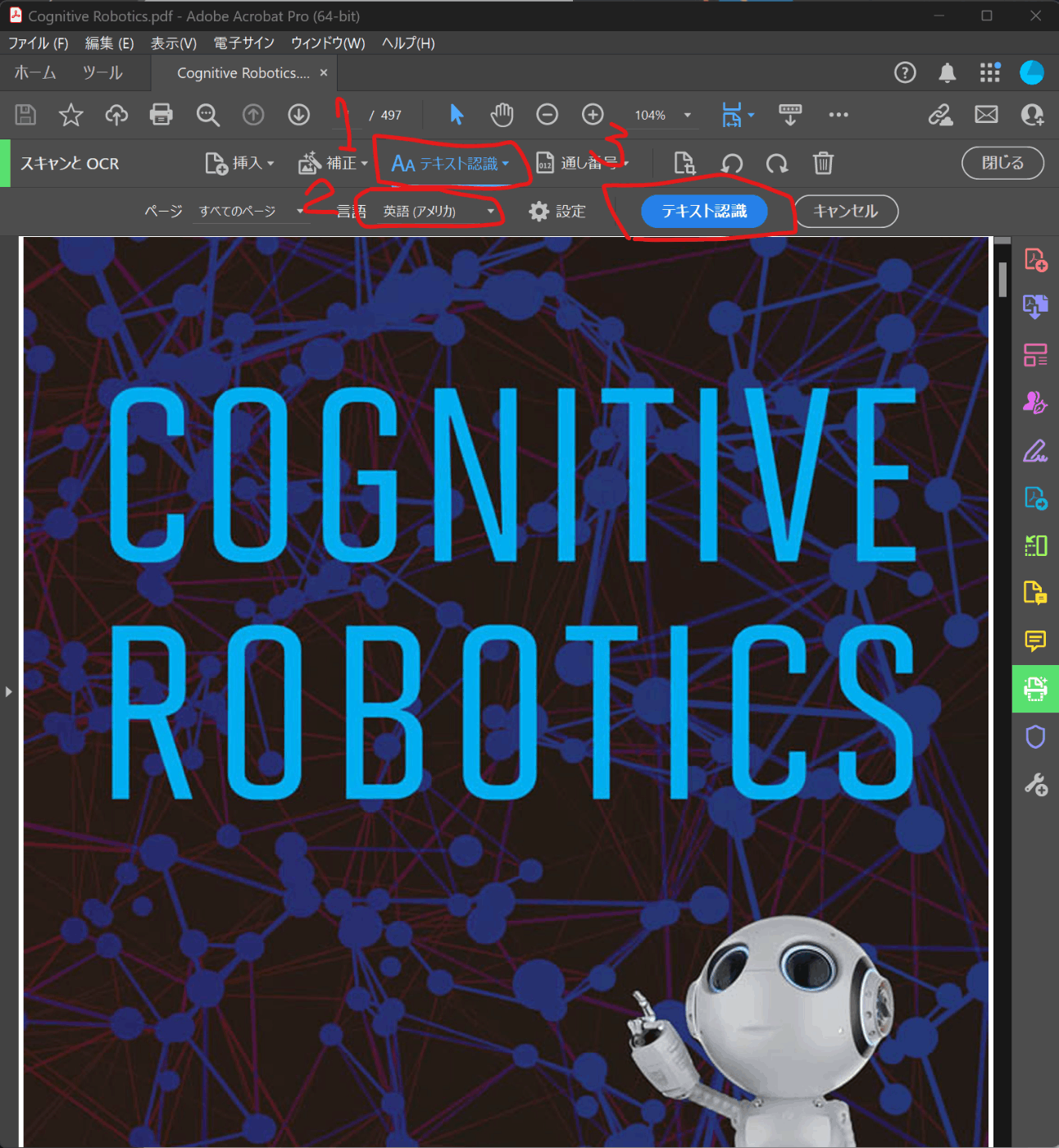This screenshot has width=1059, height=1148.
Task: Print the document with printer icon
Action: pos(161,115)
